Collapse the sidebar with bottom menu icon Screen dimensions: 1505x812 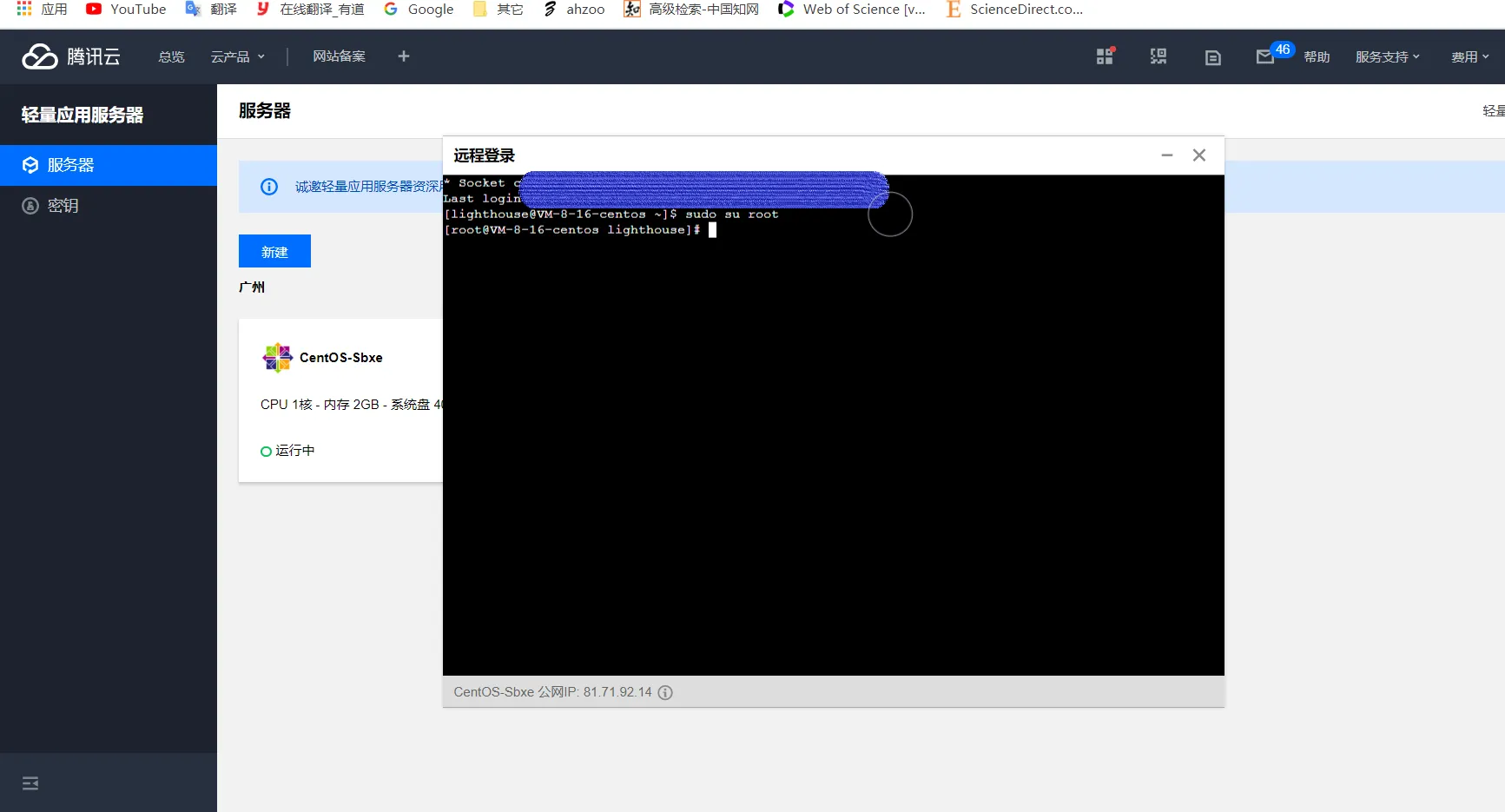(30, 783)
